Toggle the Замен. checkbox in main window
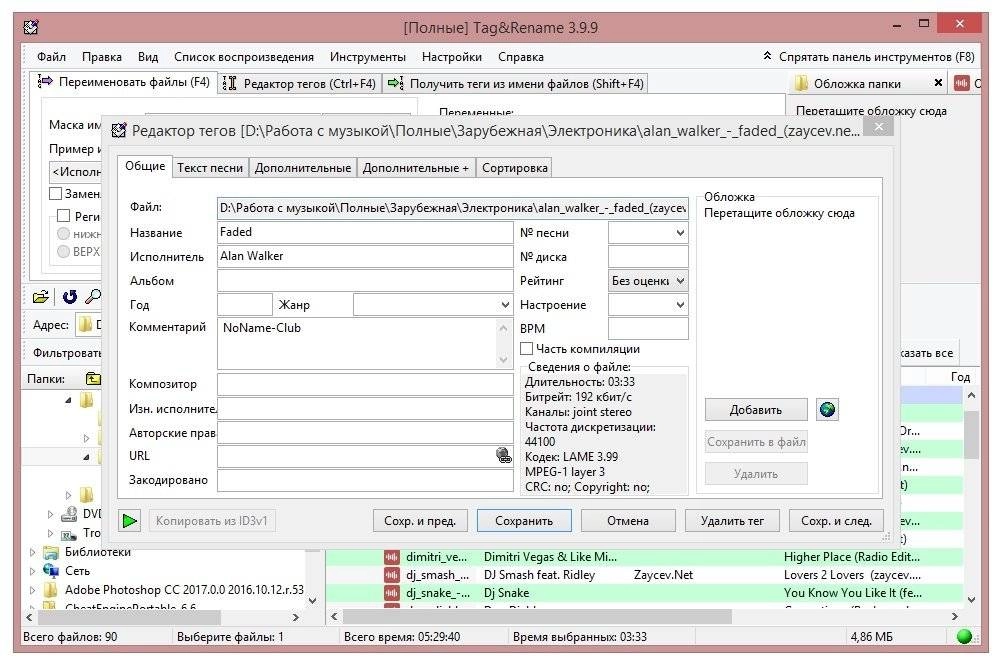Image resolution: width=1006 pixels, height=672 pixels. coord(56,193)
